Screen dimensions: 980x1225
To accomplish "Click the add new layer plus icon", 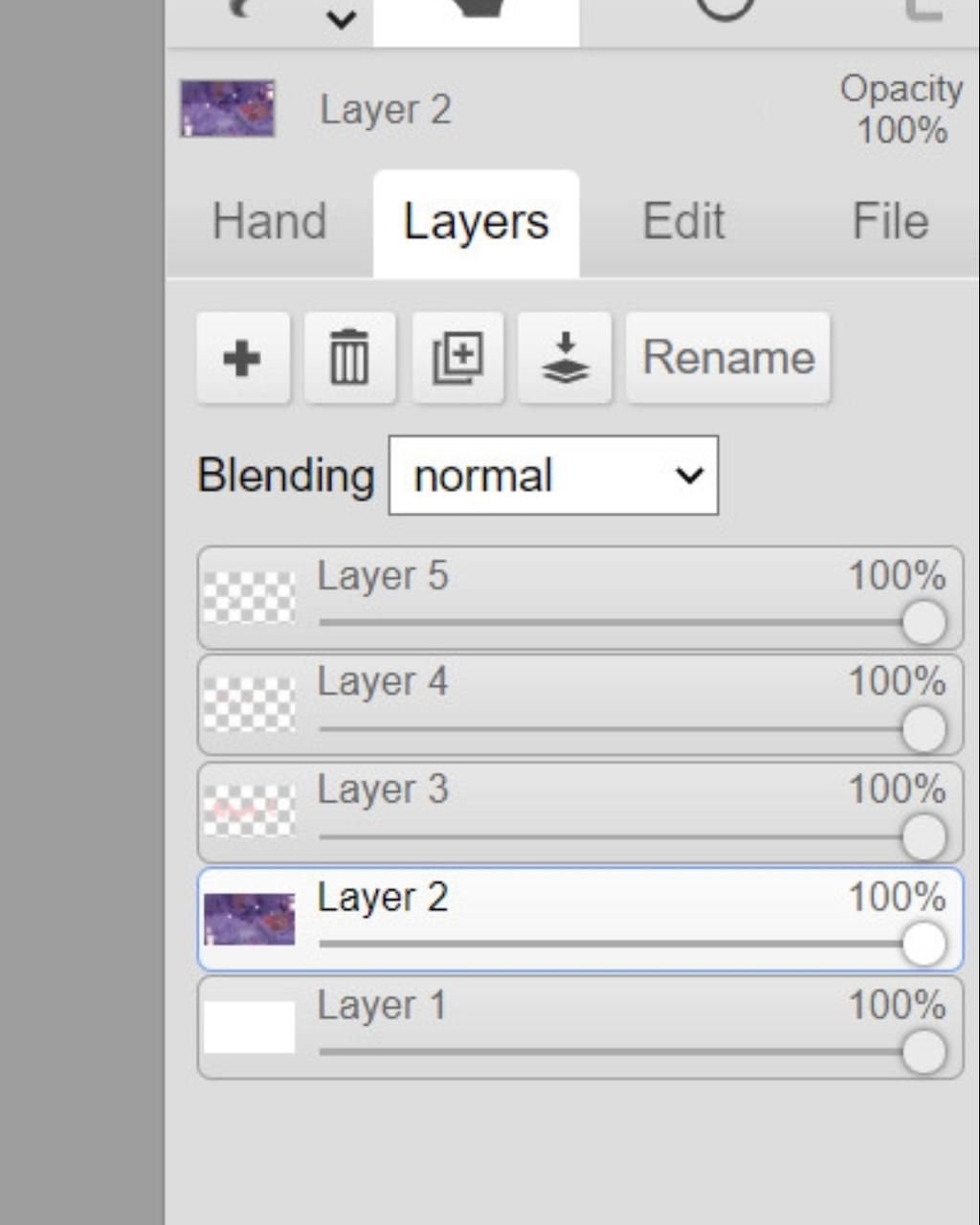I will click(242, 358).
